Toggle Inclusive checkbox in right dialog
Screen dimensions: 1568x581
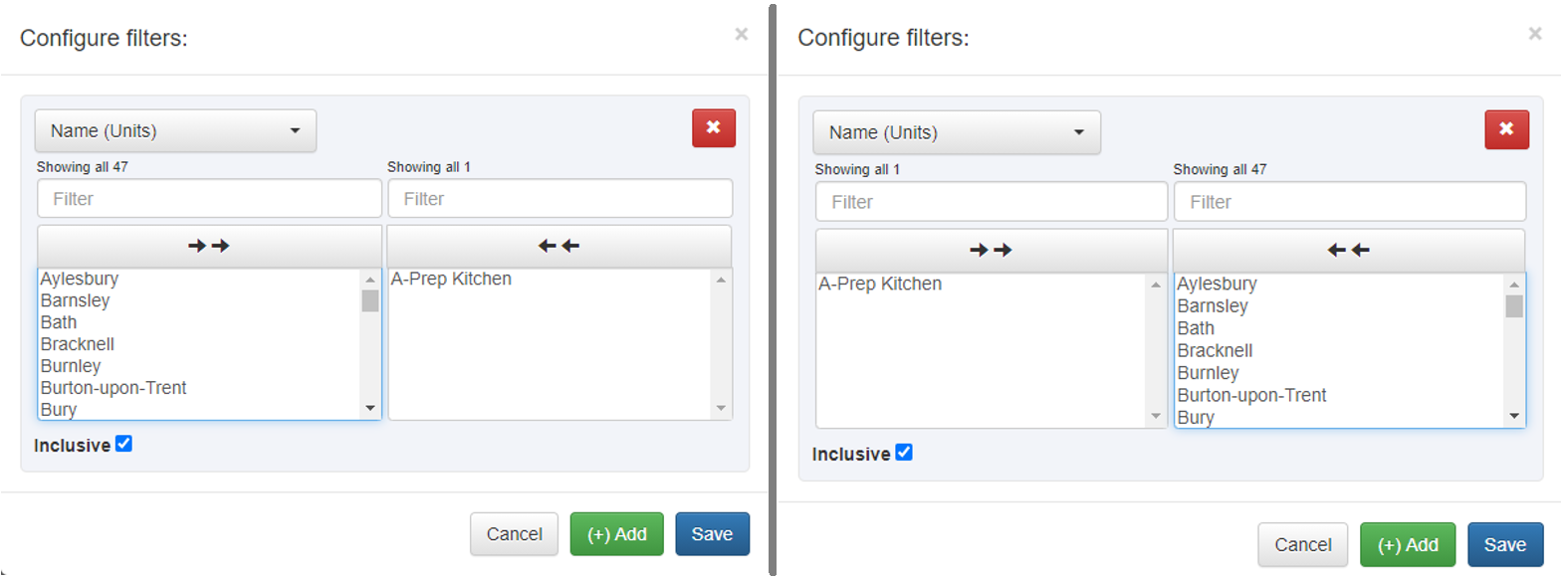(x=904, y=453)
